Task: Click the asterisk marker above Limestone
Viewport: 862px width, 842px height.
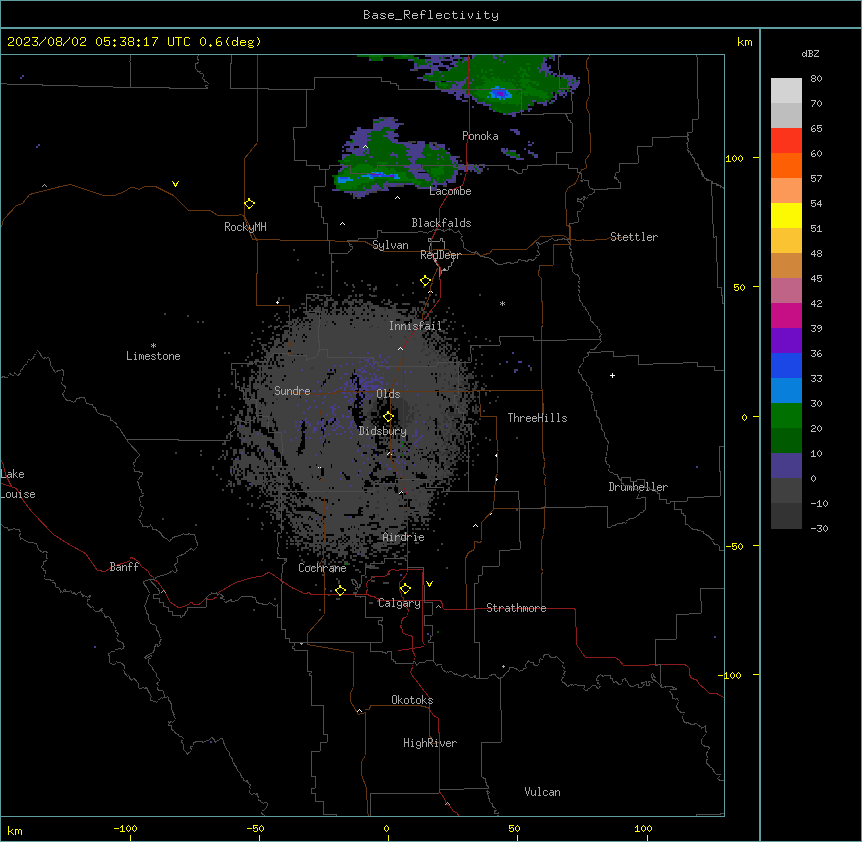Action: point(153,346)
